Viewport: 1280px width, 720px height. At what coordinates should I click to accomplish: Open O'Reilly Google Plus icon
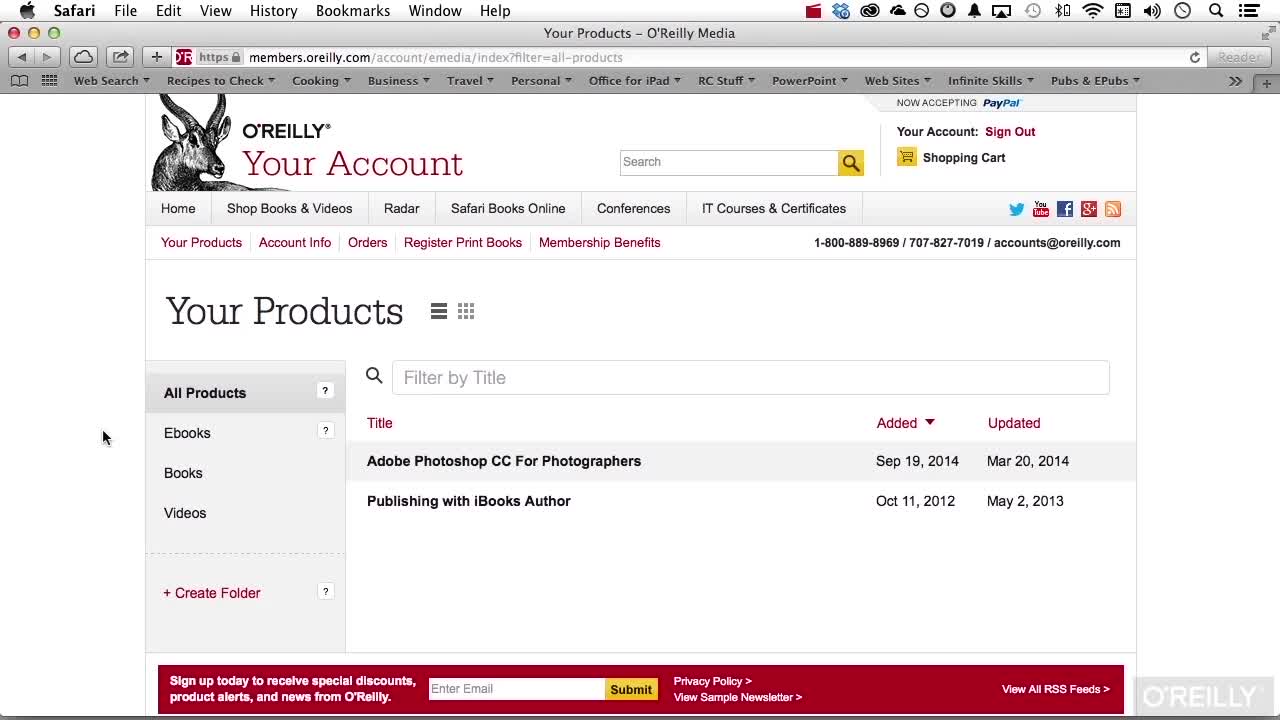[x=1089, y=209]
